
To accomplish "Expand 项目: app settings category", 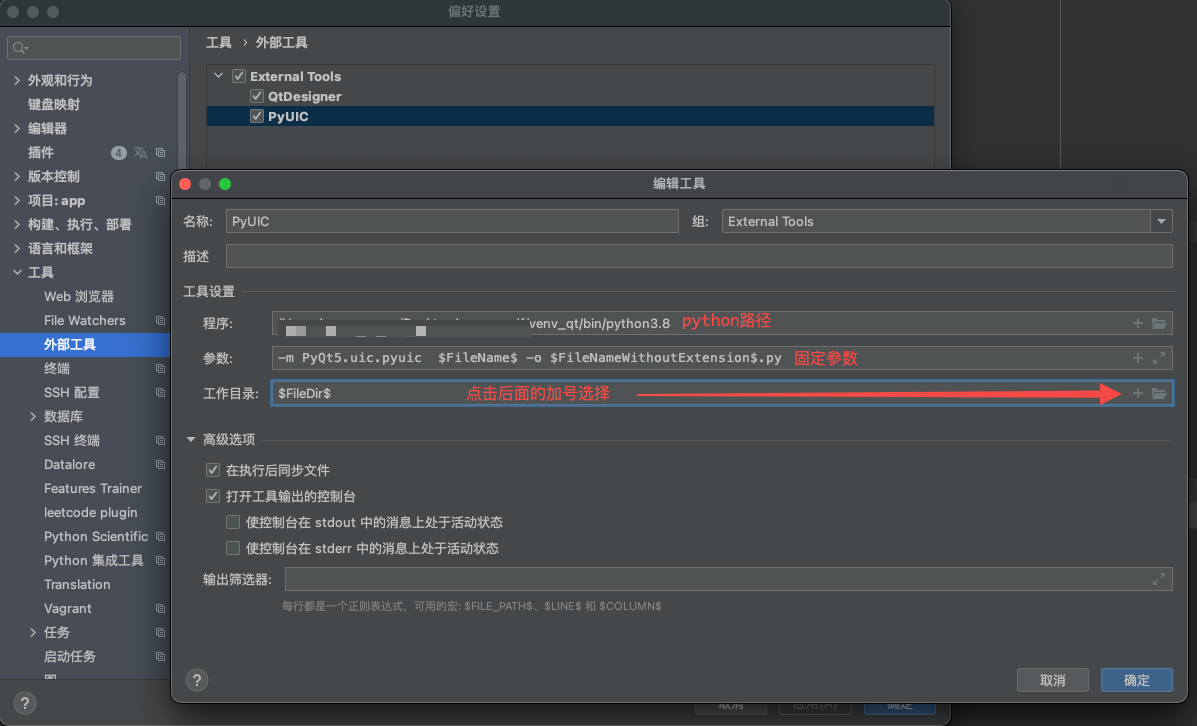I will 17,201.
